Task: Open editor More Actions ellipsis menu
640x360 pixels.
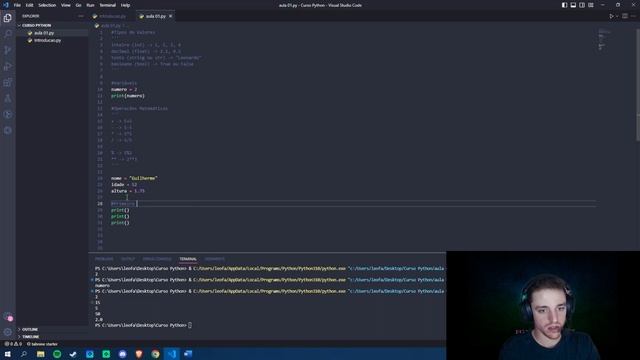Action: [634, 16]
